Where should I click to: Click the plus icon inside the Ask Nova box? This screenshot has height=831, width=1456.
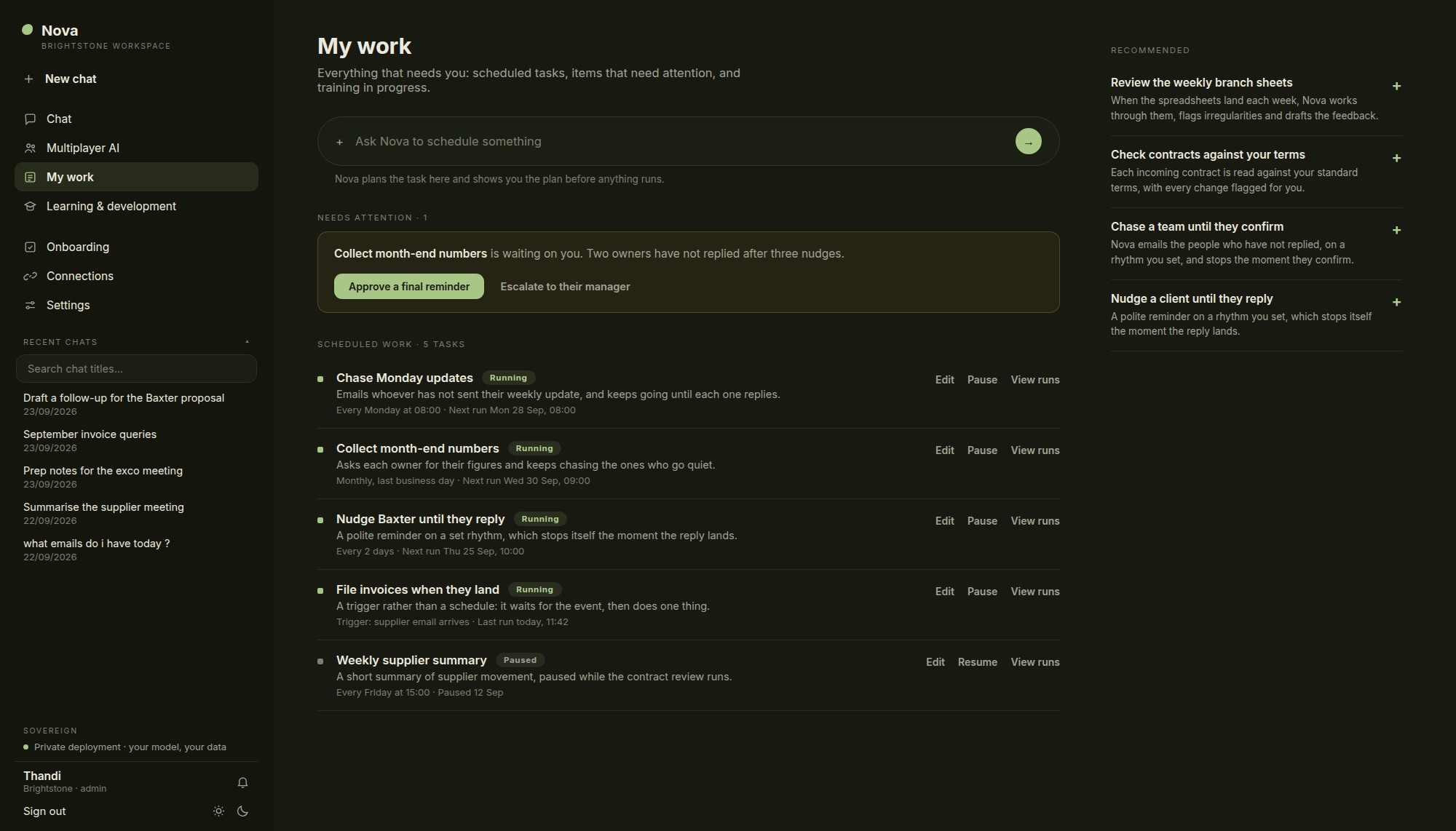pyautogui.click(x=339, y=142)
